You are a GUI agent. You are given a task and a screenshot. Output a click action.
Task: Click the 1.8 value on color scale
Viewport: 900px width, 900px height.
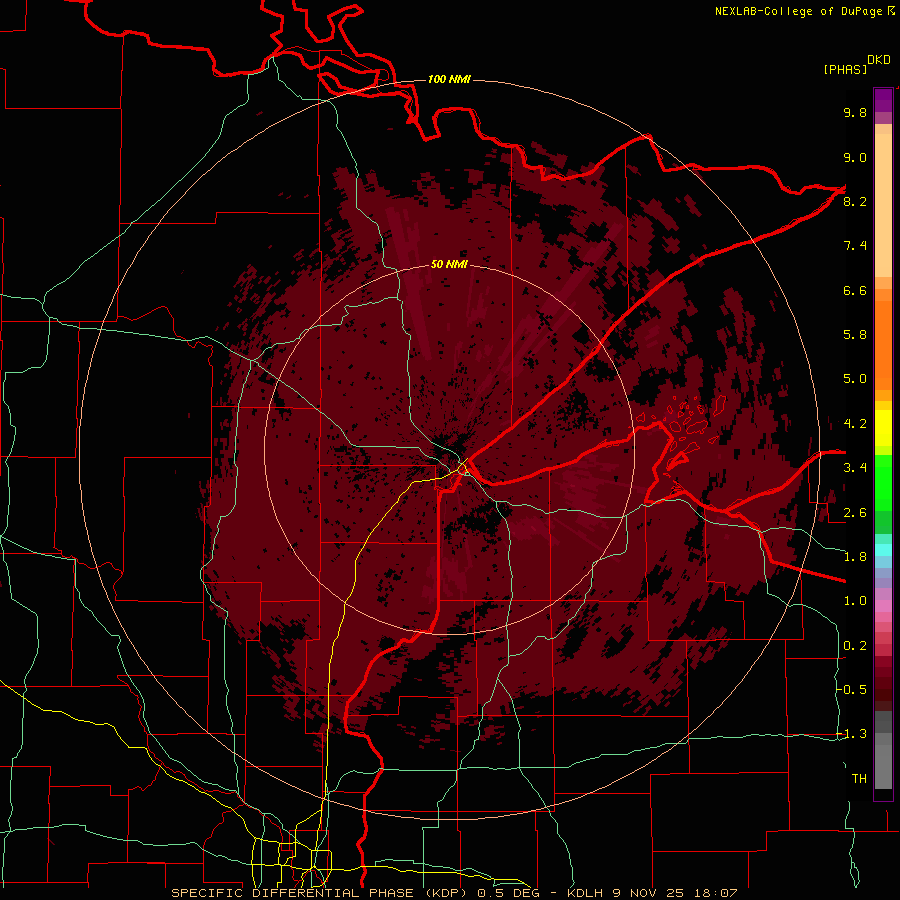point(855,557)
